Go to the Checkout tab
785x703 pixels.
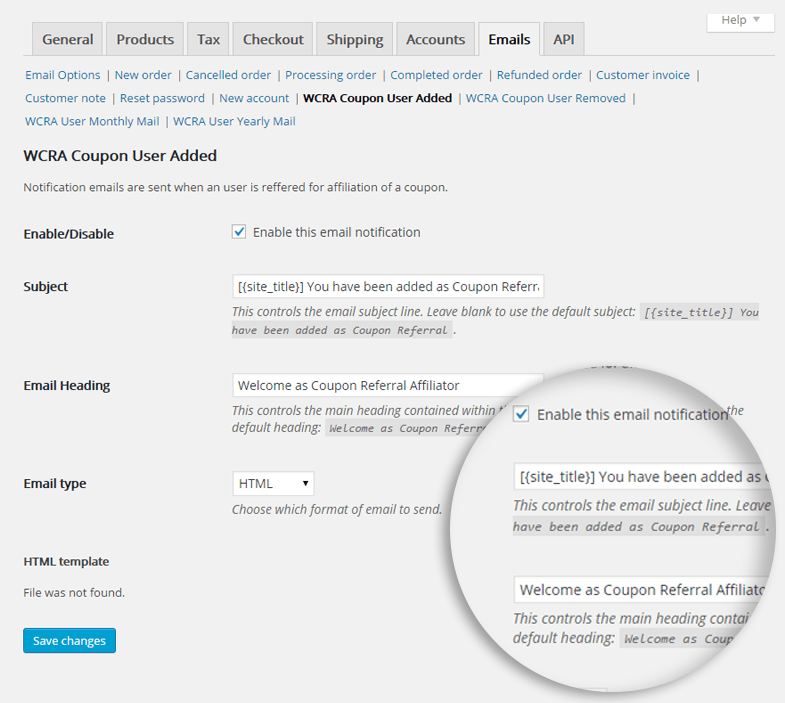pos(273,39)
